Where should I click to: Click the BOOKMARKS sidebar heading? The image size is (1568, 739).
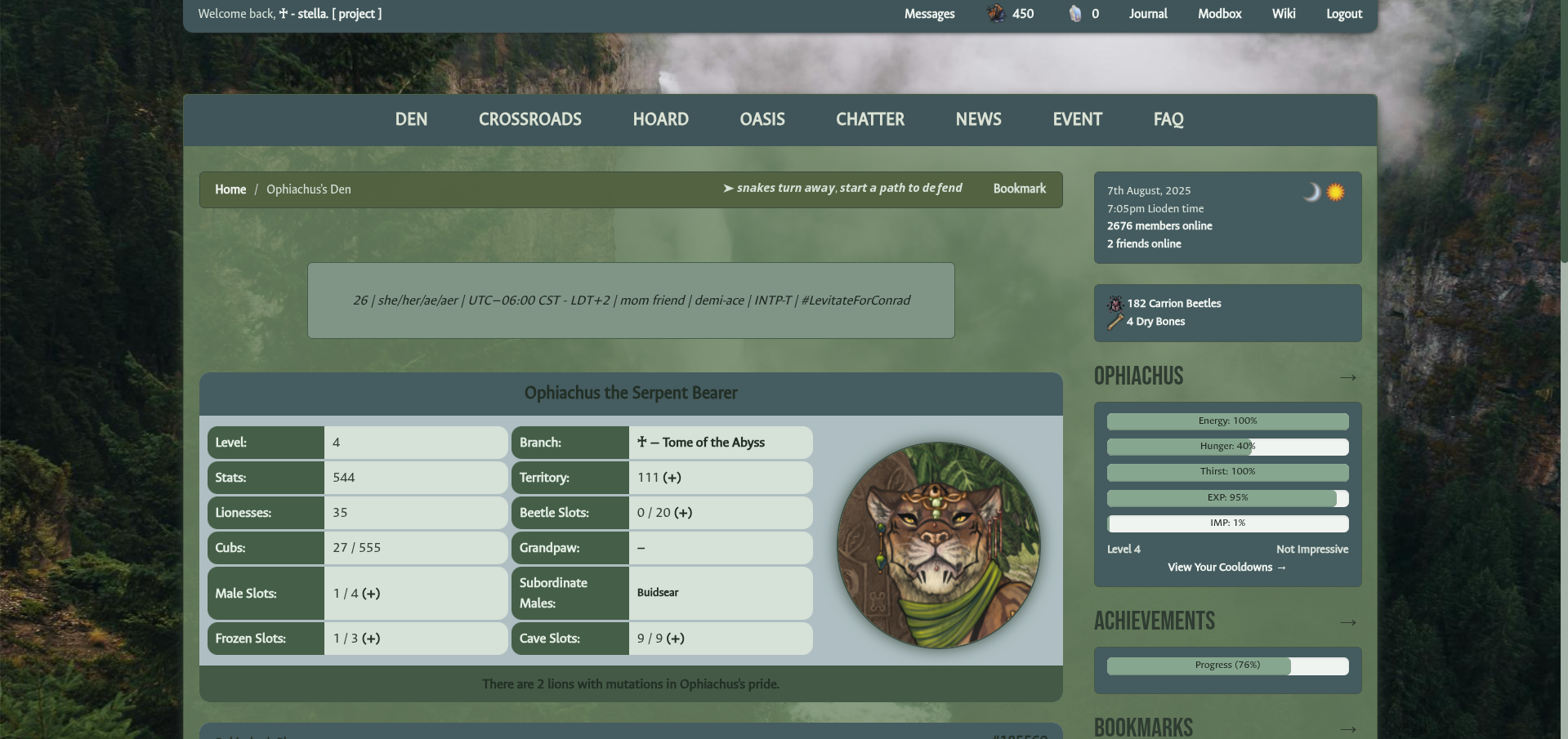1143,728
